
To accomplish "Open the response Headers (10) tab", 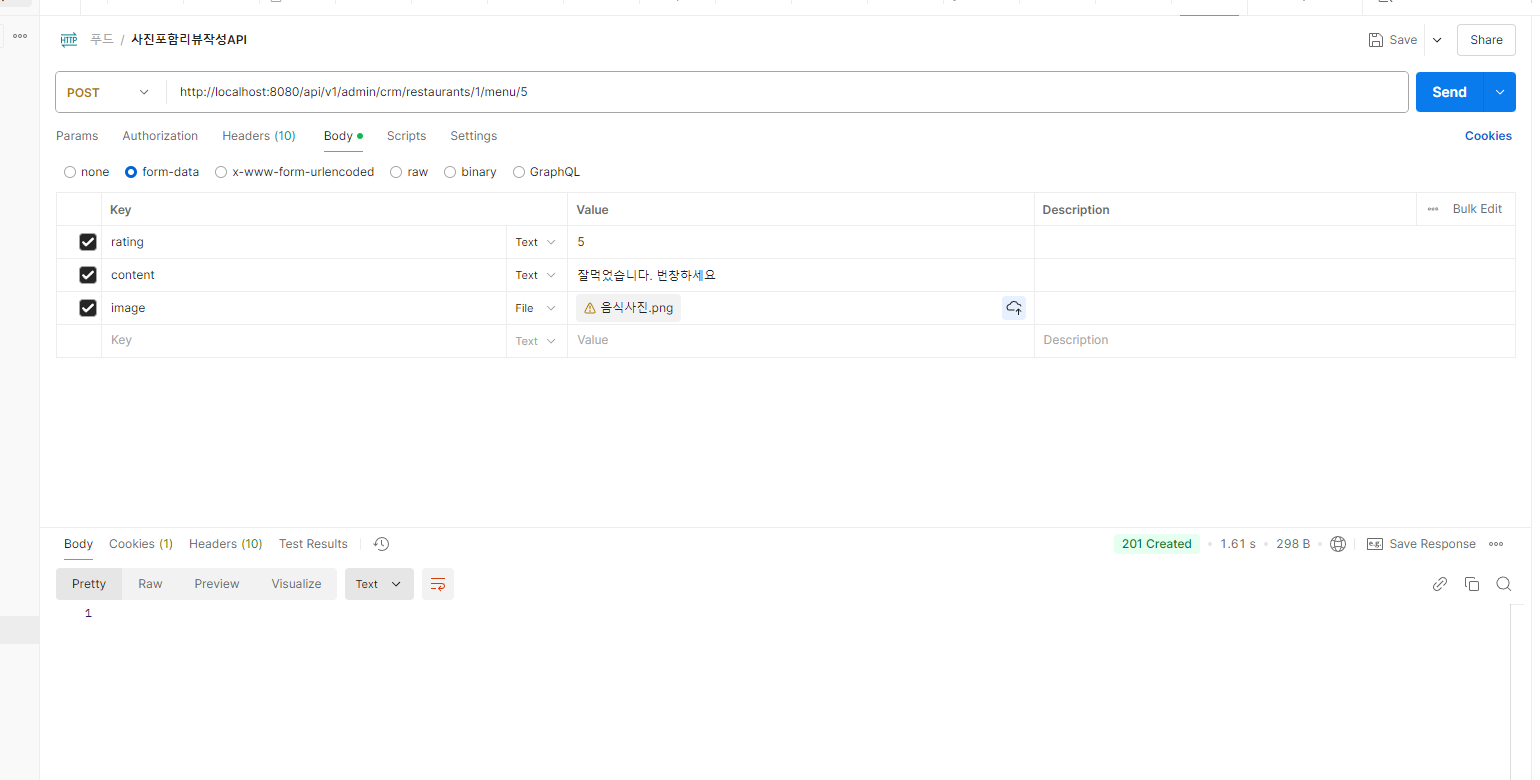I will point(226,544).
